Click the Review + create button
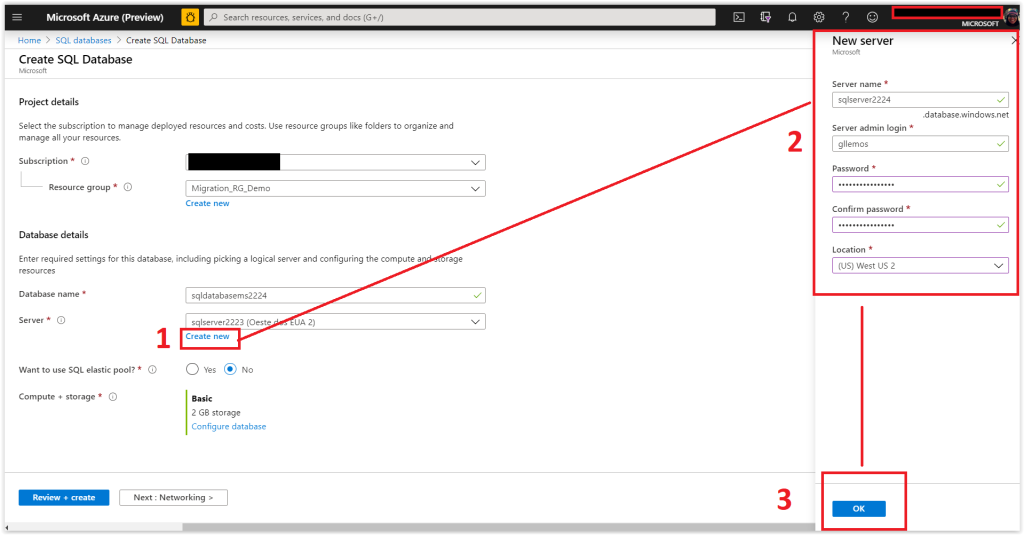The image size is (1024, 535). tap(64, 498)
